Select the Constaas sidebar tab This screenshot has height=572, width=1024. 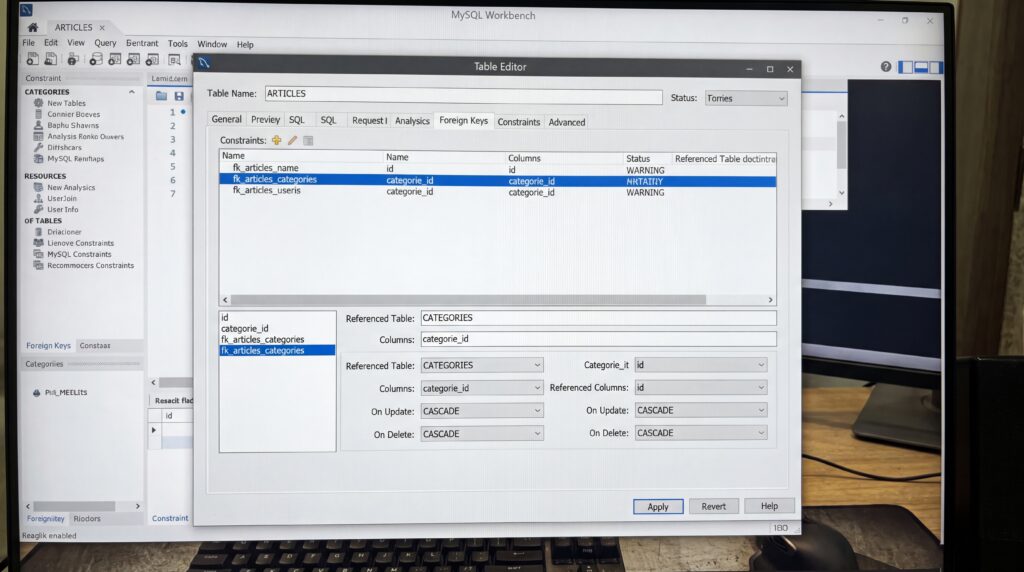tap(95, 345)
